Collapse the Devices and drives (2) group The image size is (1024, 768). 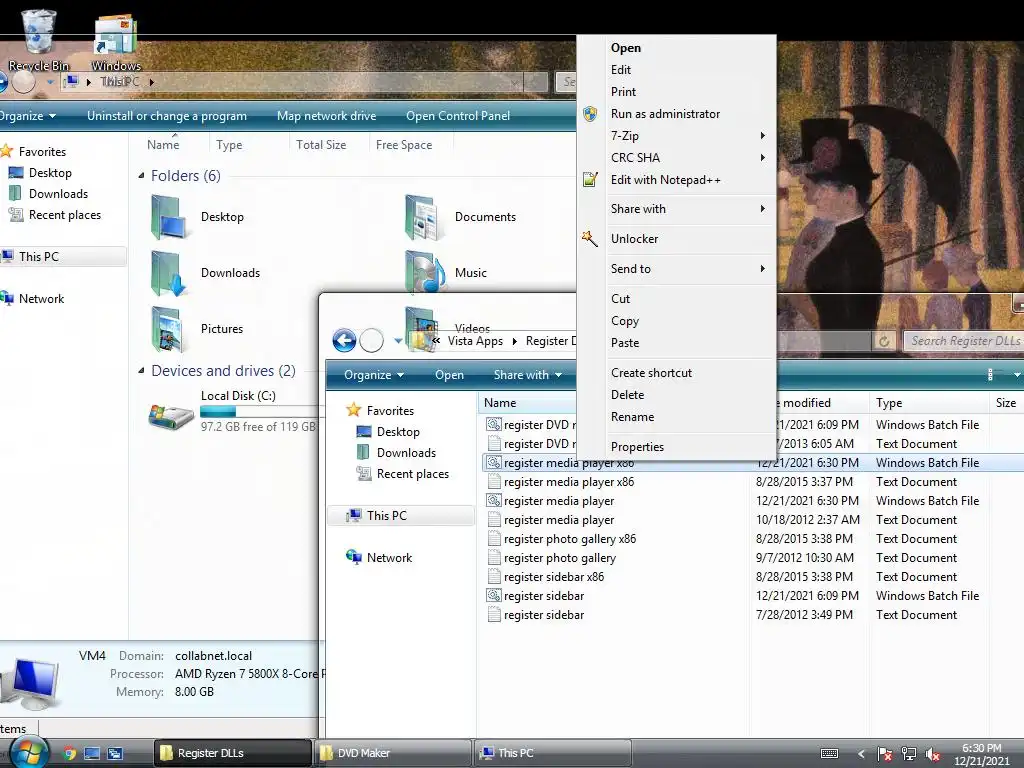(141, 371)
